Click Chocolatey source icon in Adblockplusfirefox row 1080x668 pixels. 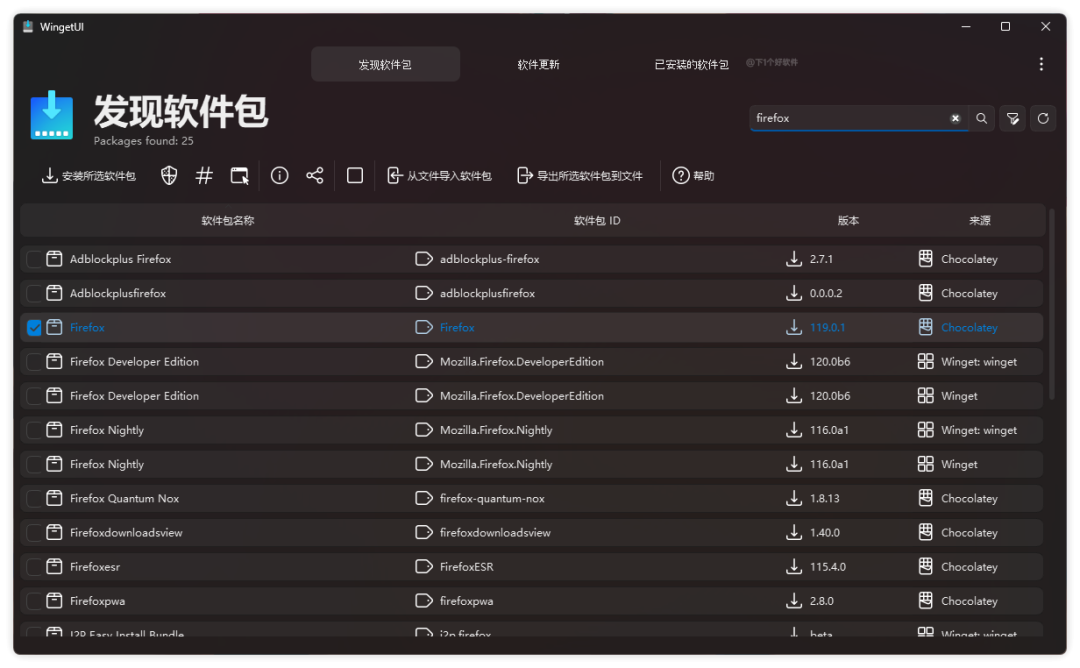pos(926,293)
